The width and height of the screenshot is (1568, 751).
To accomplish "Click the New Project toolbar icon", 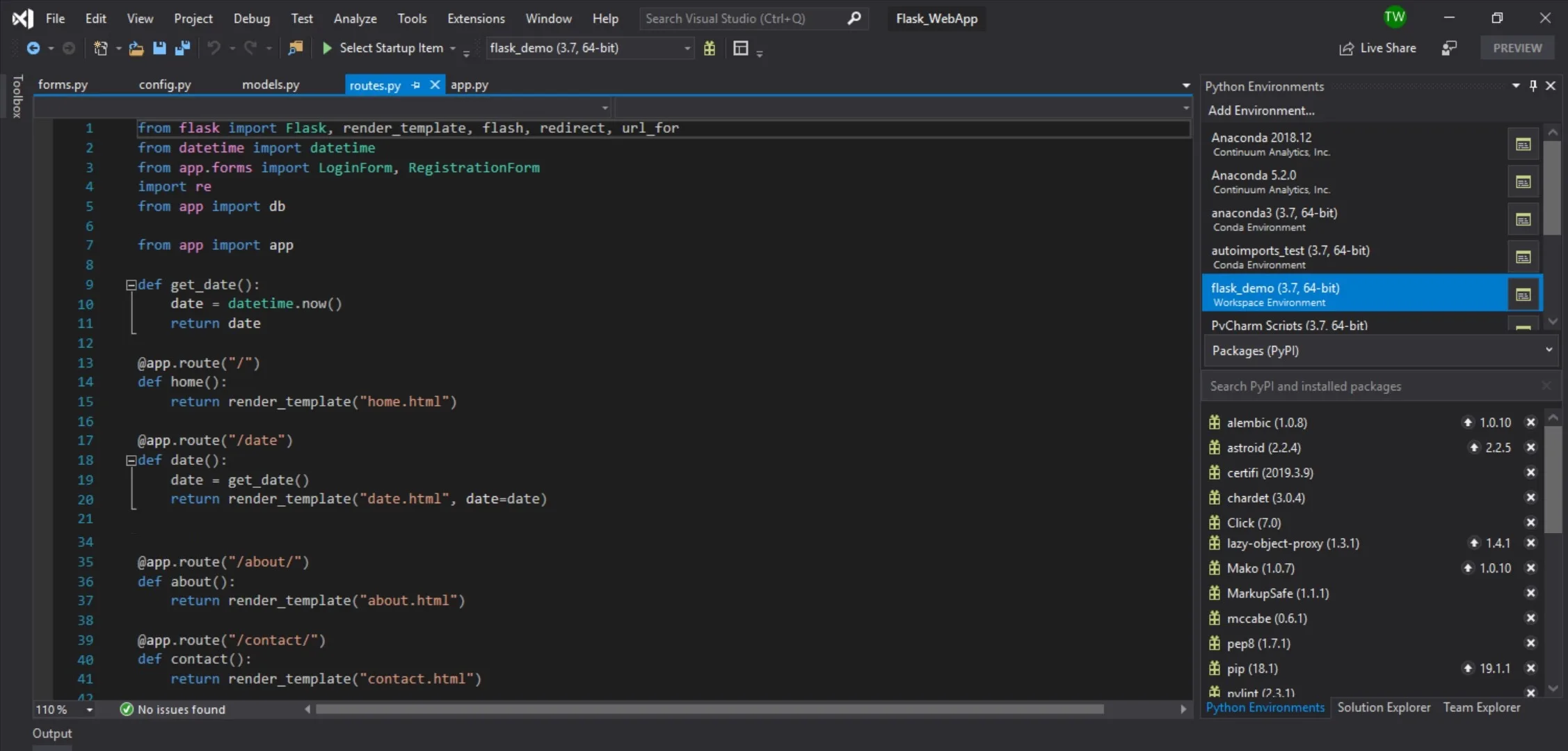I will (102, 48).
